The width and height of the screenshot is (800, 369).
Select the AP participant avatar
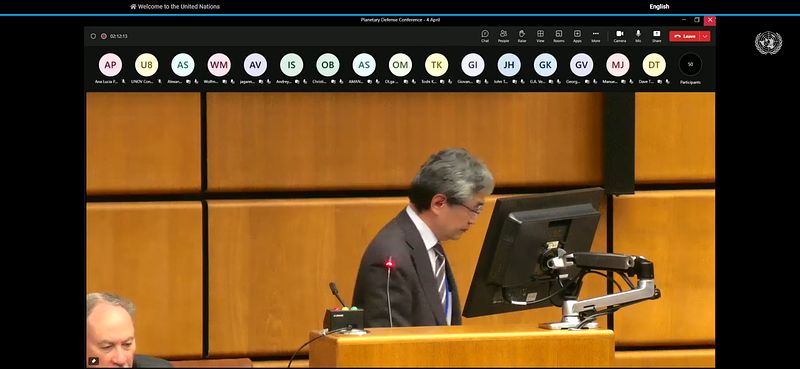point(110,65)
